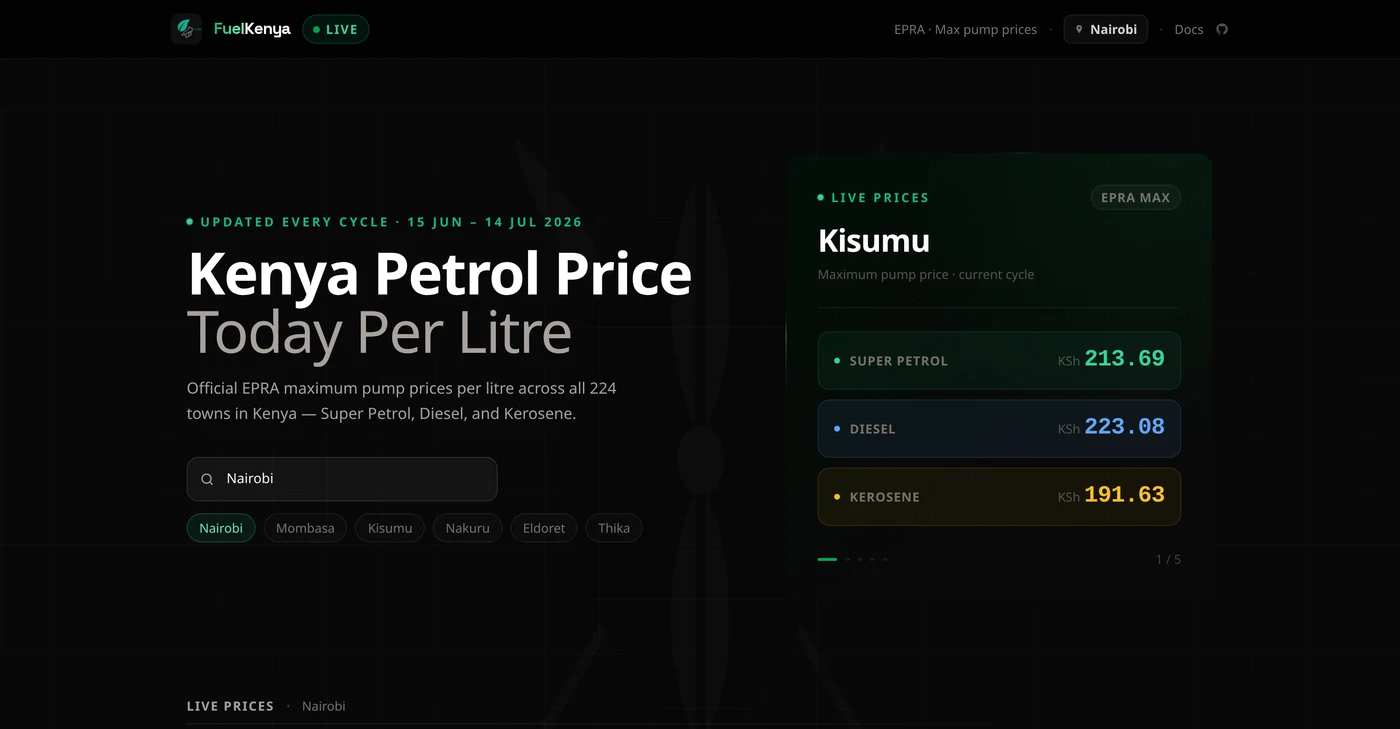This screenshot has height=729, width=1400.
Task: Jump to the second carousel dot
Action: (x=848, y=559)
